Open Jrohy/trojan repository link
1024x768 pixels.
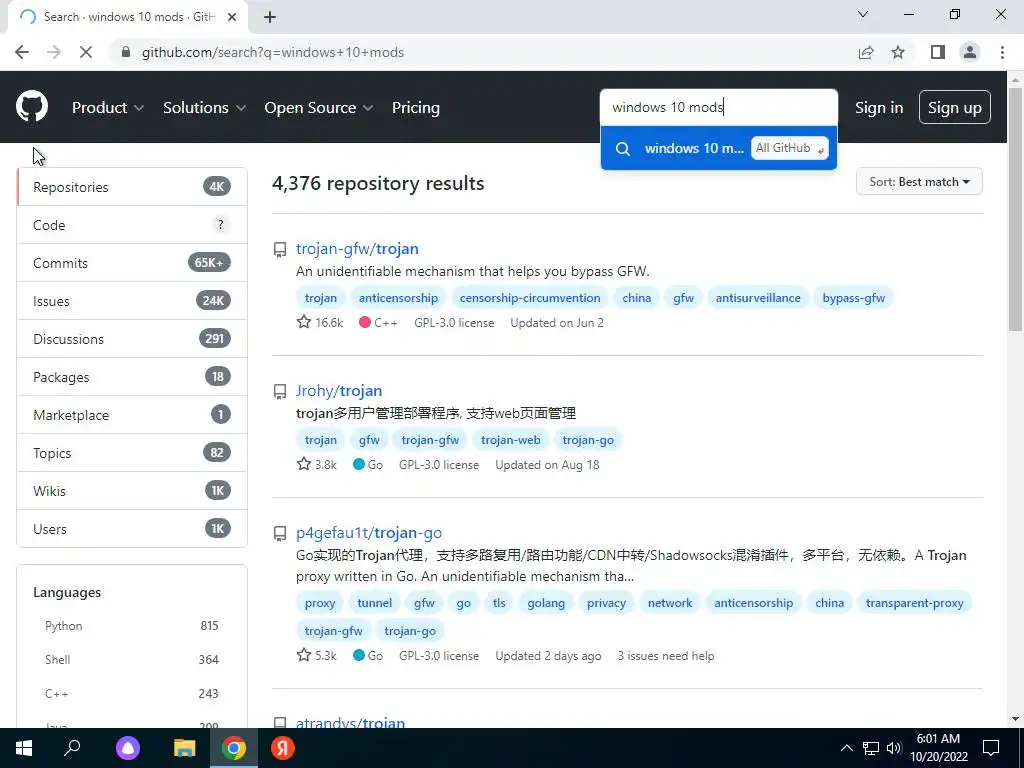coord(339,391)
